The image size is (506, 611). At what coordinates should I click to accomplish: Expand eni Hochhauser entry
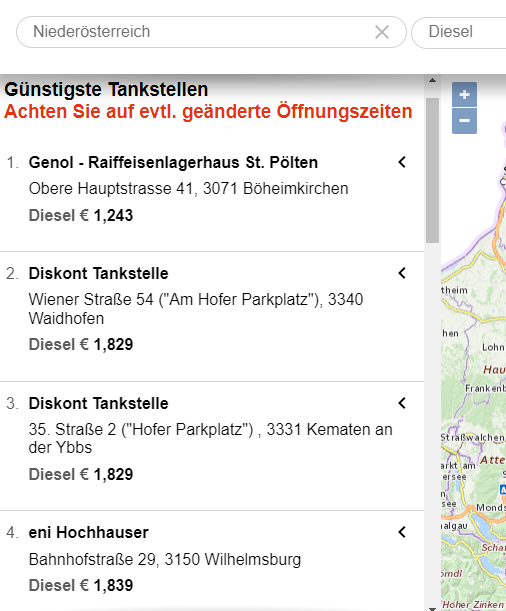(402, 532)
